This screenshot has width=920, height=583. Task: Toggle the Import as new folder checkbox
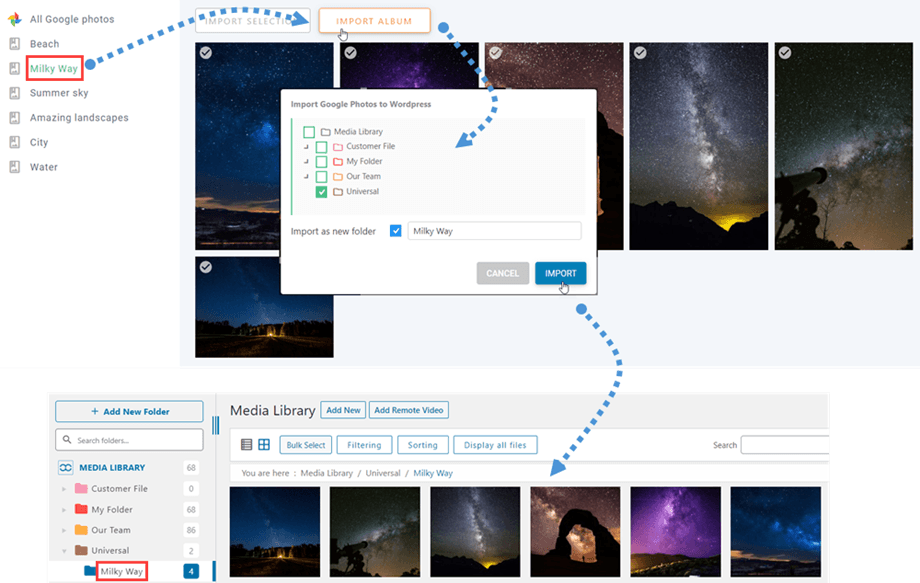click(x=396, y=231)
